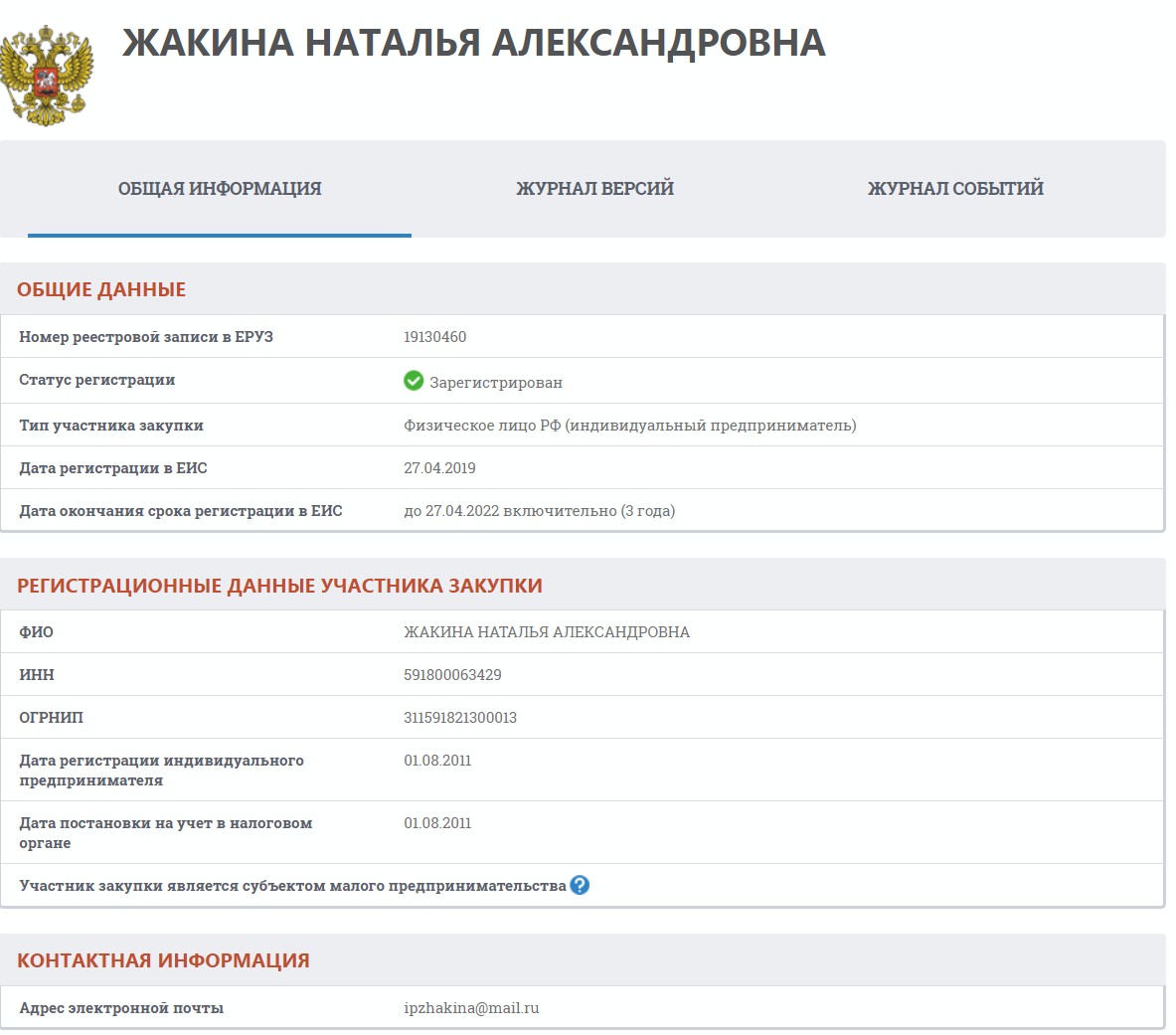This screenshot has height=1035, width=1176.
Task: Open the small business subject help icon
Action: coord(580,885)
